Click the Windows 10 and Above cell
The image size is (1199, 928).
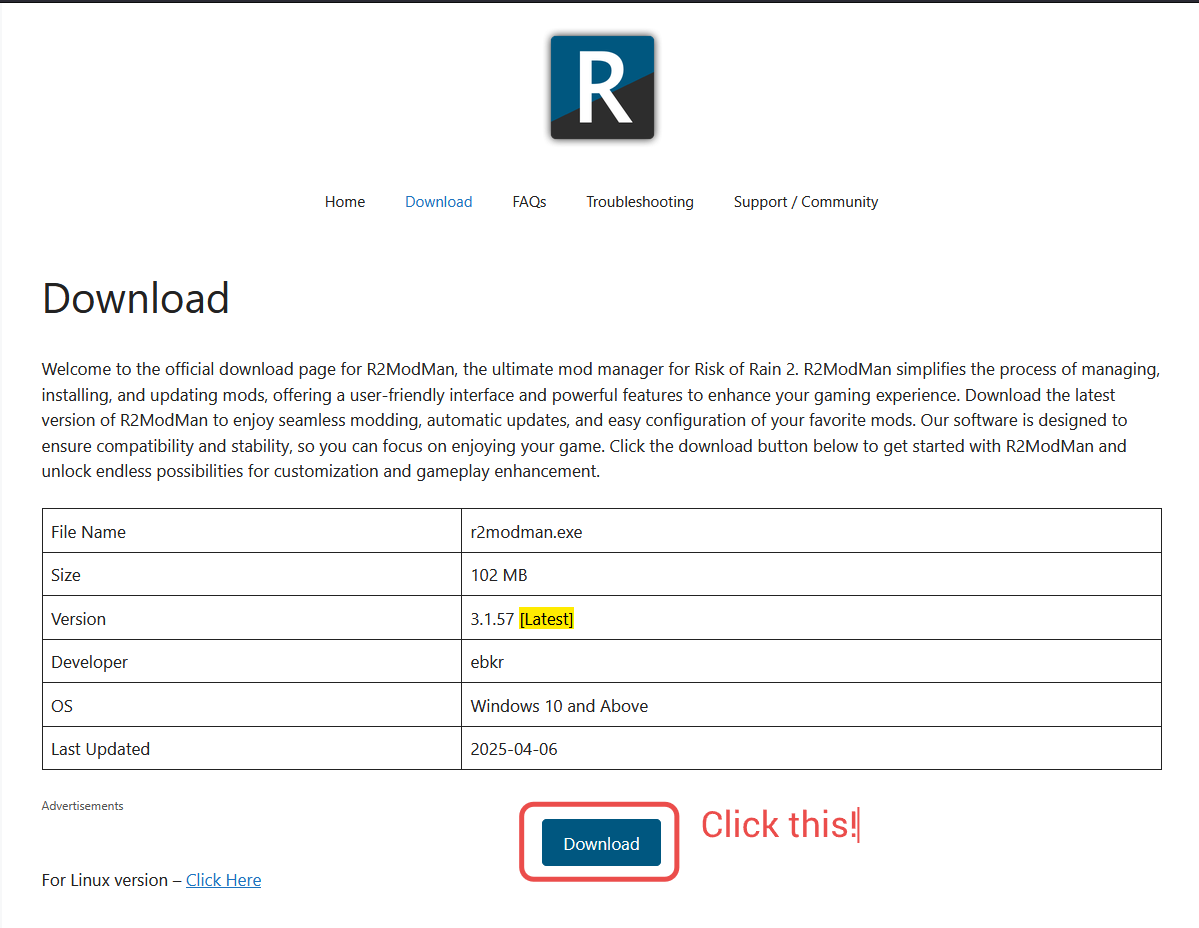[559, 706]
